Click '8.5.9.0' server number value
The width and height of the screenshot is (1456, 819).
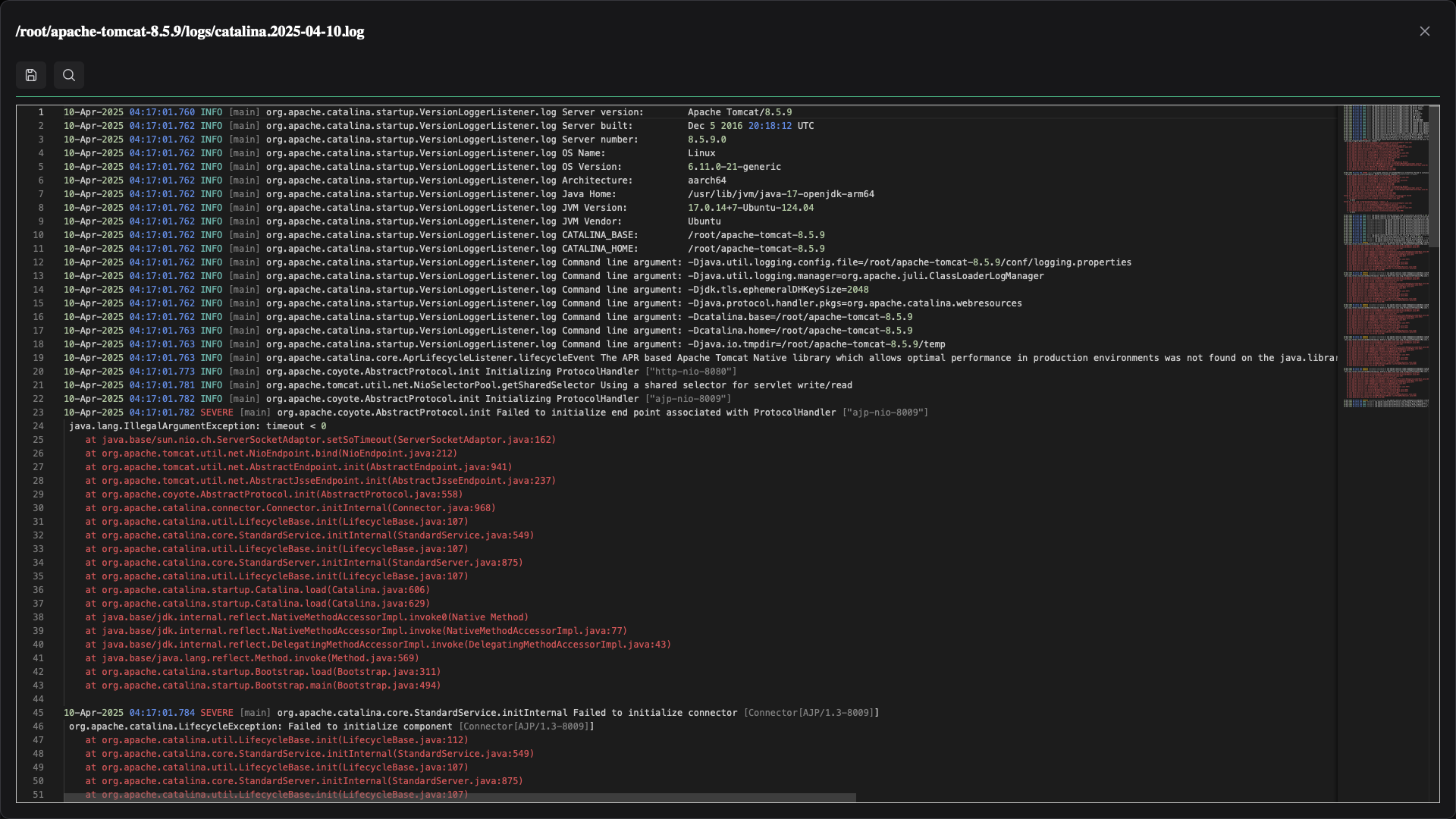[x=707, y=140]
